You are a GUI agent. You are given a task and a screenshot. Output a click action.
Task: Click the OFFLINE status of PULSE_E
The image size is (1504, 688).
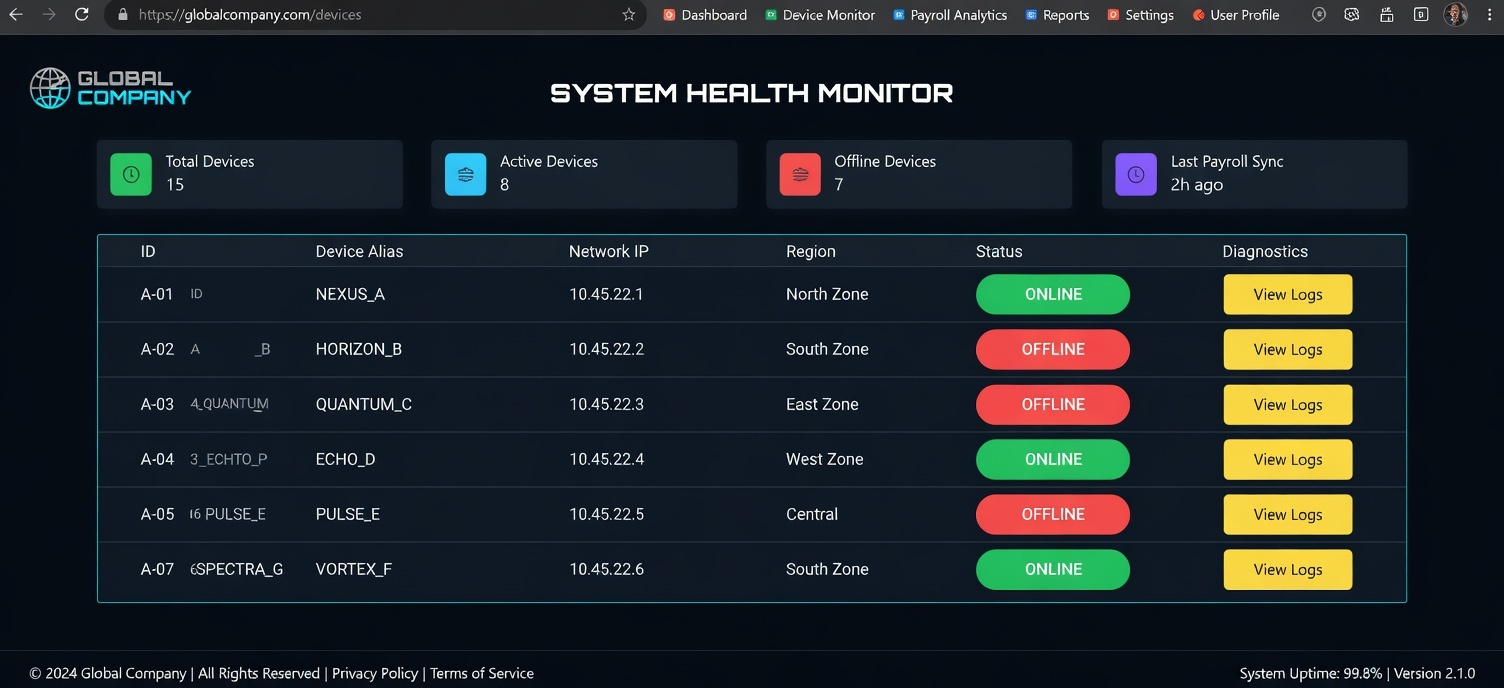click(x=1053, y=514)
